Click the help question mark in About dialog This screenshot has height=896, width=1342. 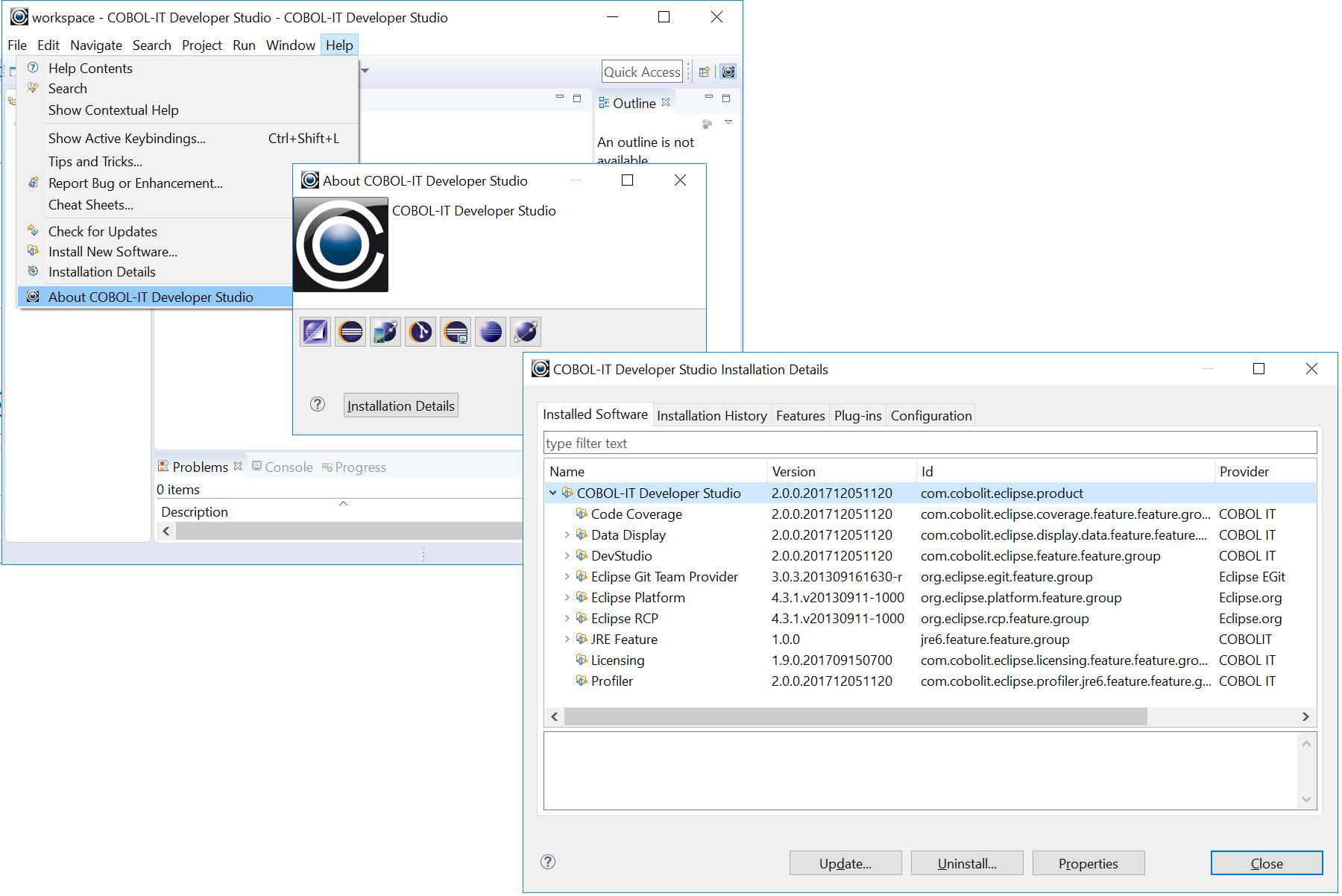tap(318, 405)
